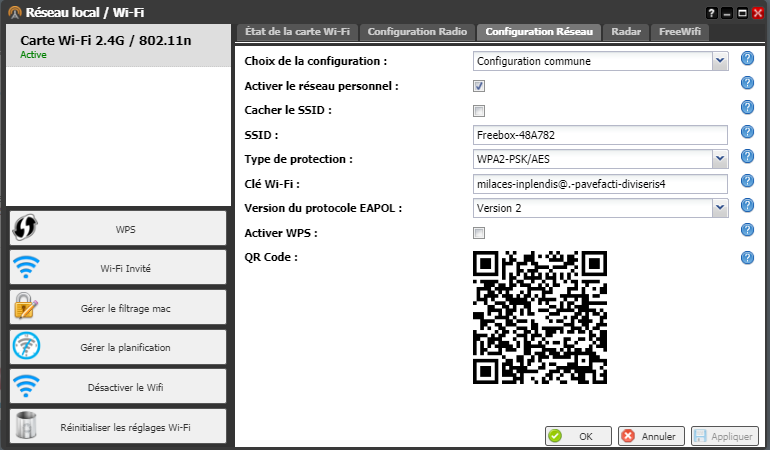
Task: Tick the Activer WPS checkbox
Action: click(x=479, y=233)
